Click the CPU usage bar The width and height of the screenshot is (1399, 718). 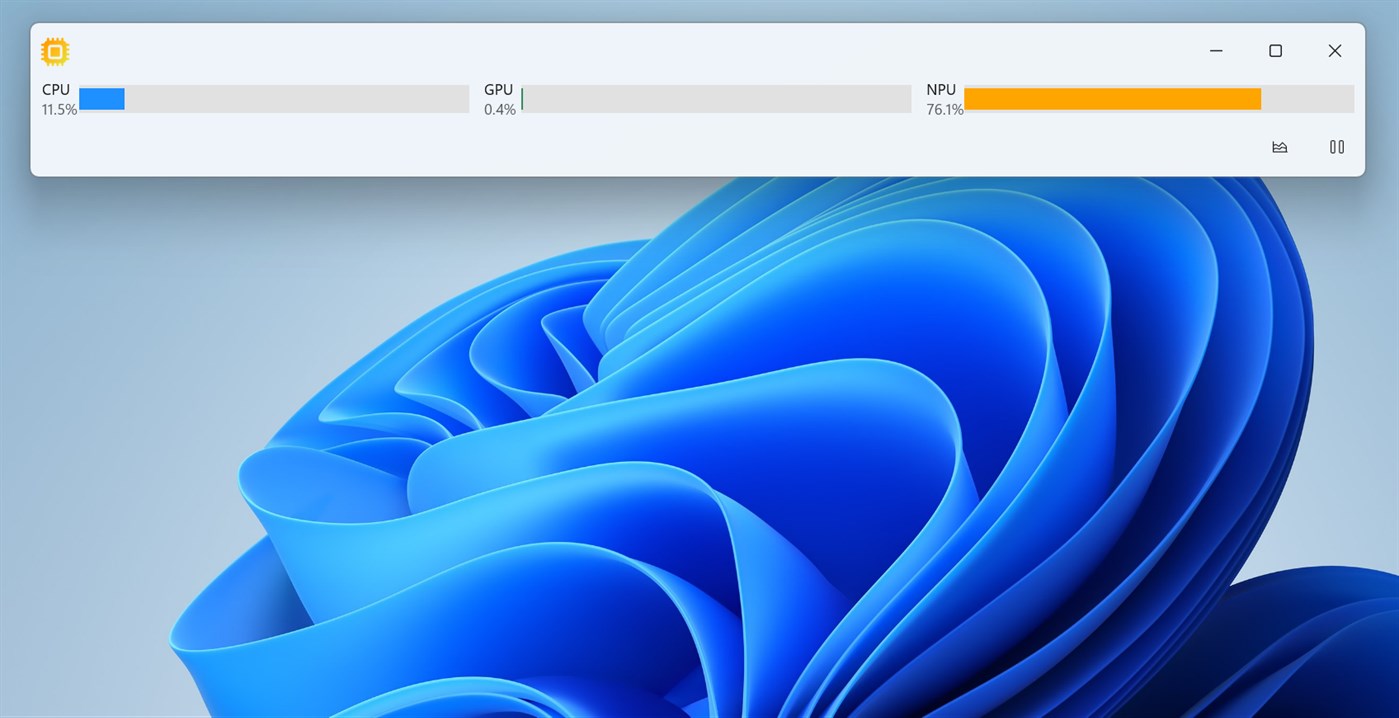[274, 99]
